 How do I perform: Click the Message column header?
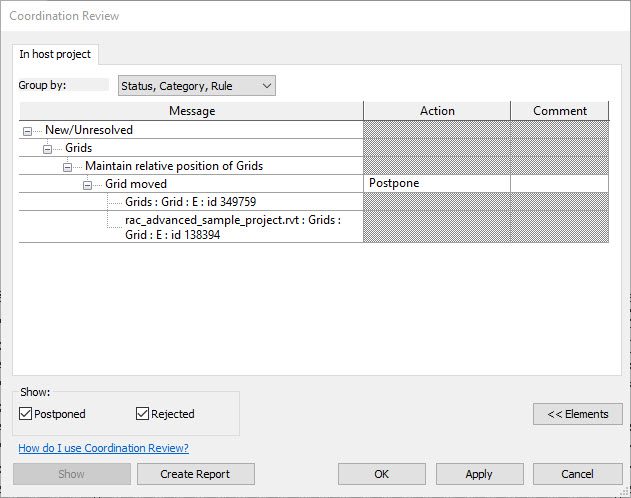coord(191,111)
